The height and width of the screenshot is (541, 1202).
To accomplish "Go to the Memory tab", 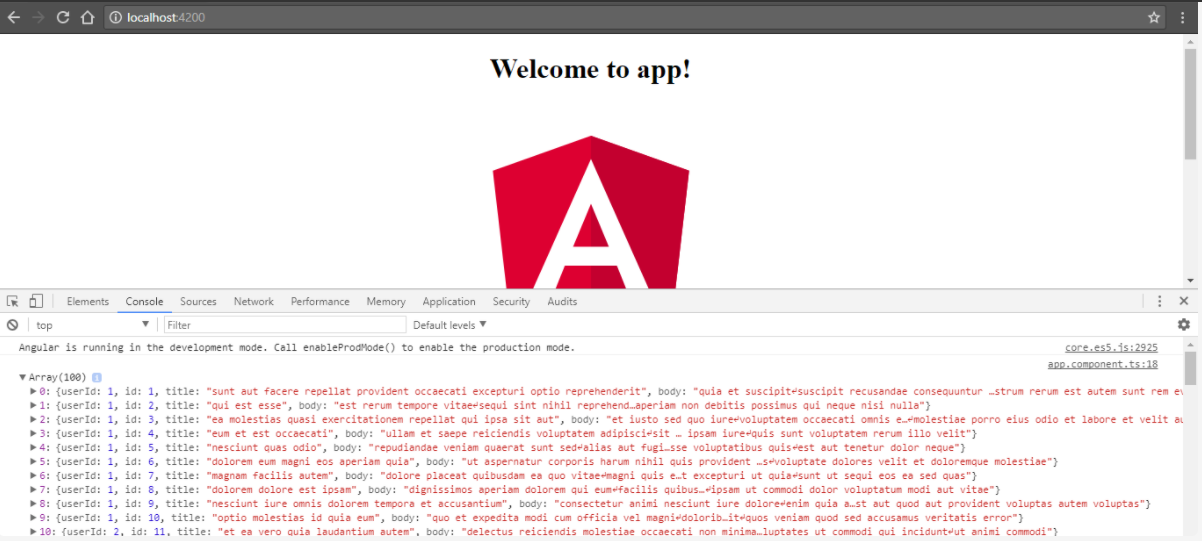I will pyautogui.click(x=386, y=301).
